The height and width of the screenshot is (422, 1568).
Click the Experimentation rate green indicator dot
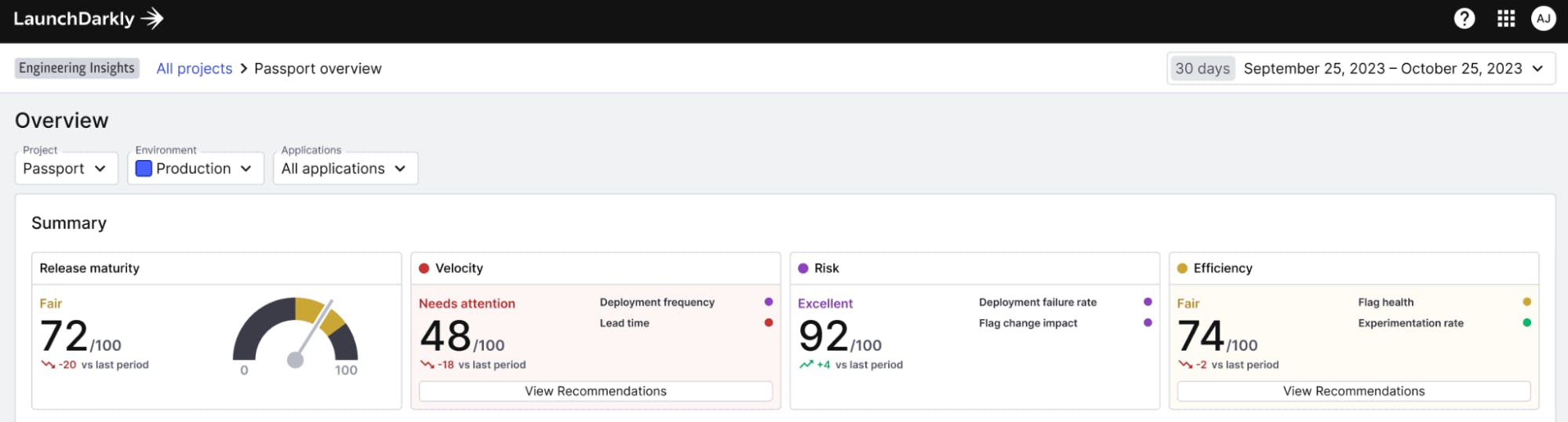(x=1526, y=322)
